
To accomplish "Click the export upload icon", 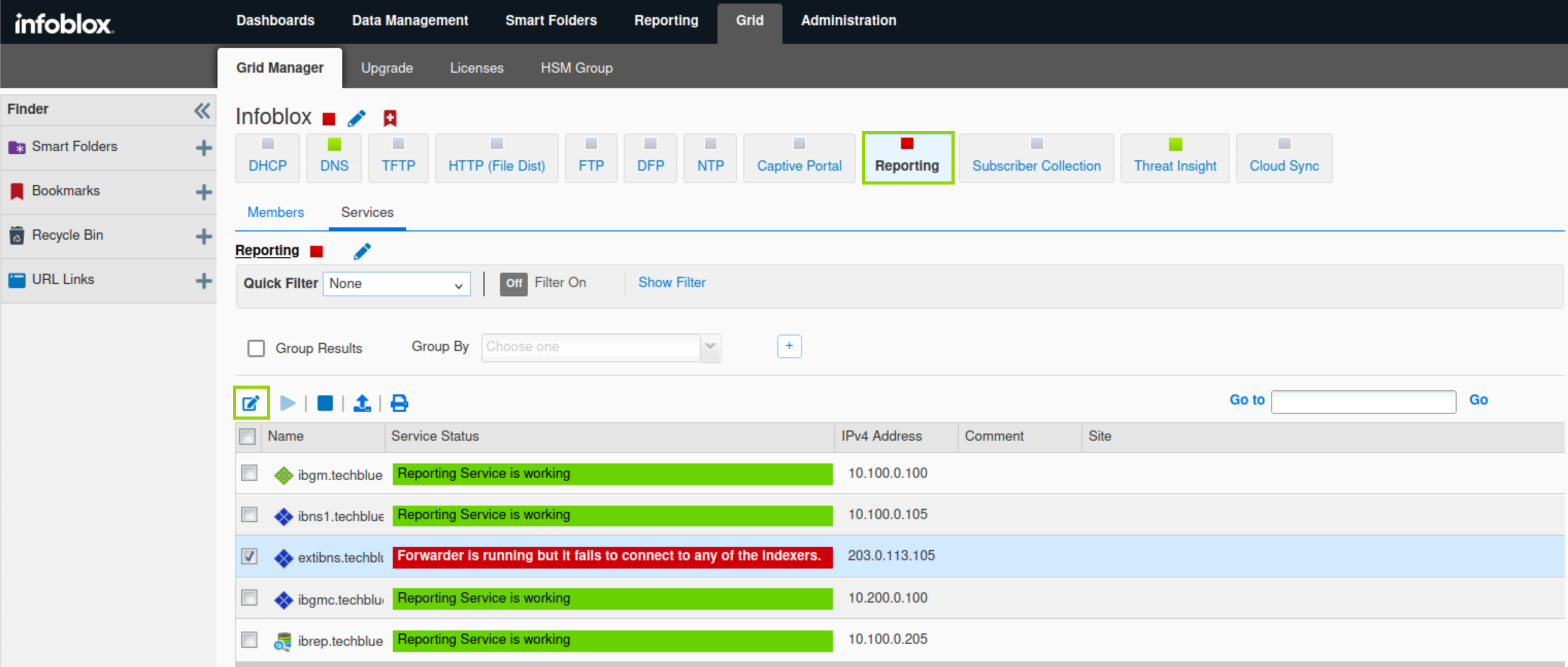I will [x=362, y=403].
